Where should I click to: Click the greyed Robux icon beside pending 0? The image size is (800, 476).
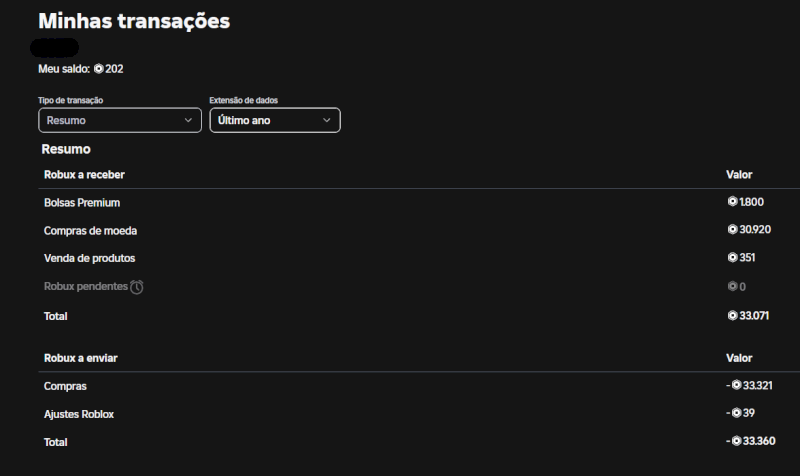[x=732, y=287]
